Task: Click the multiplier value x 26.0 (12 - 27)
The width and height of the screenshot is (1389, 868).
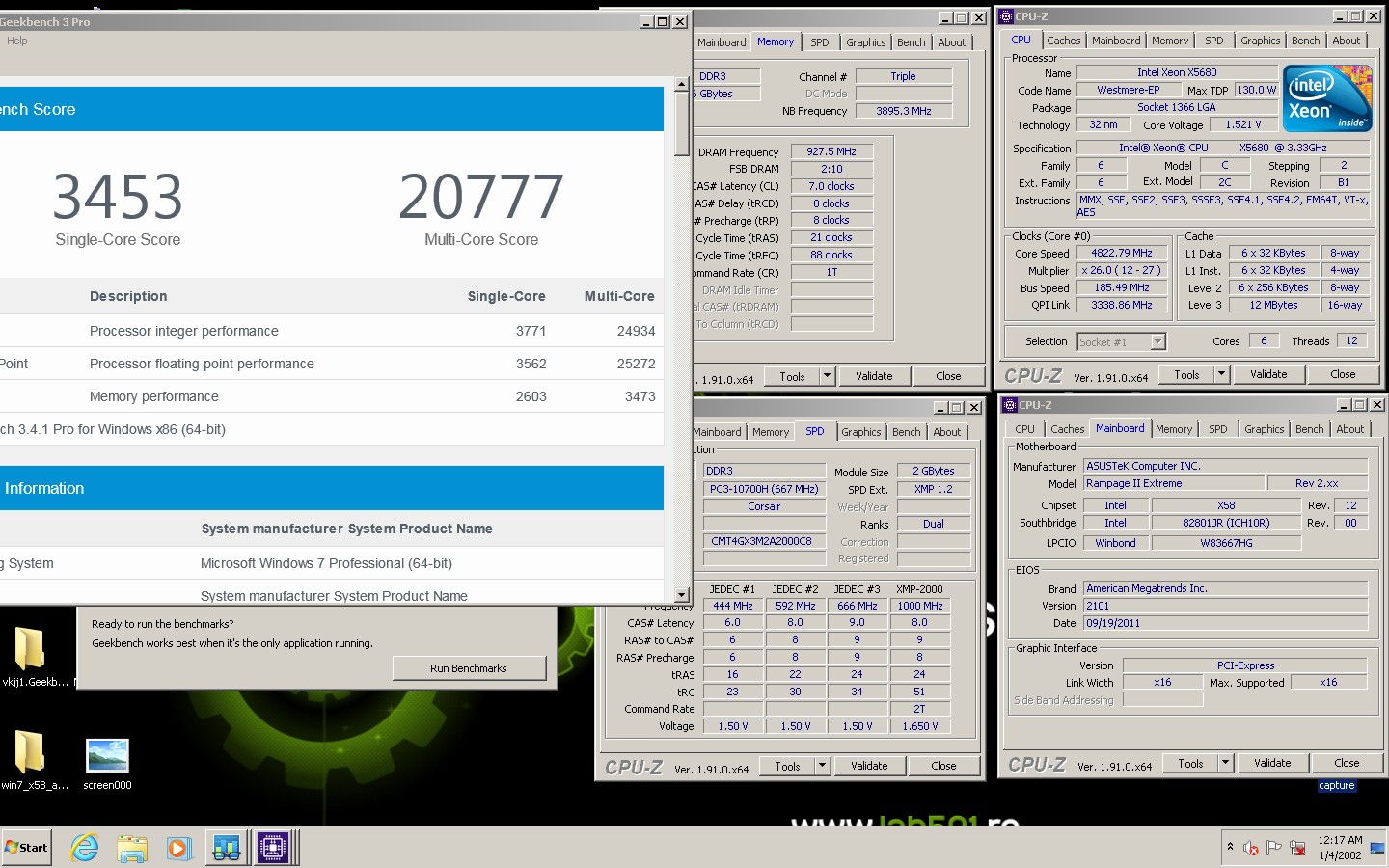Action: pos(1122,270)
